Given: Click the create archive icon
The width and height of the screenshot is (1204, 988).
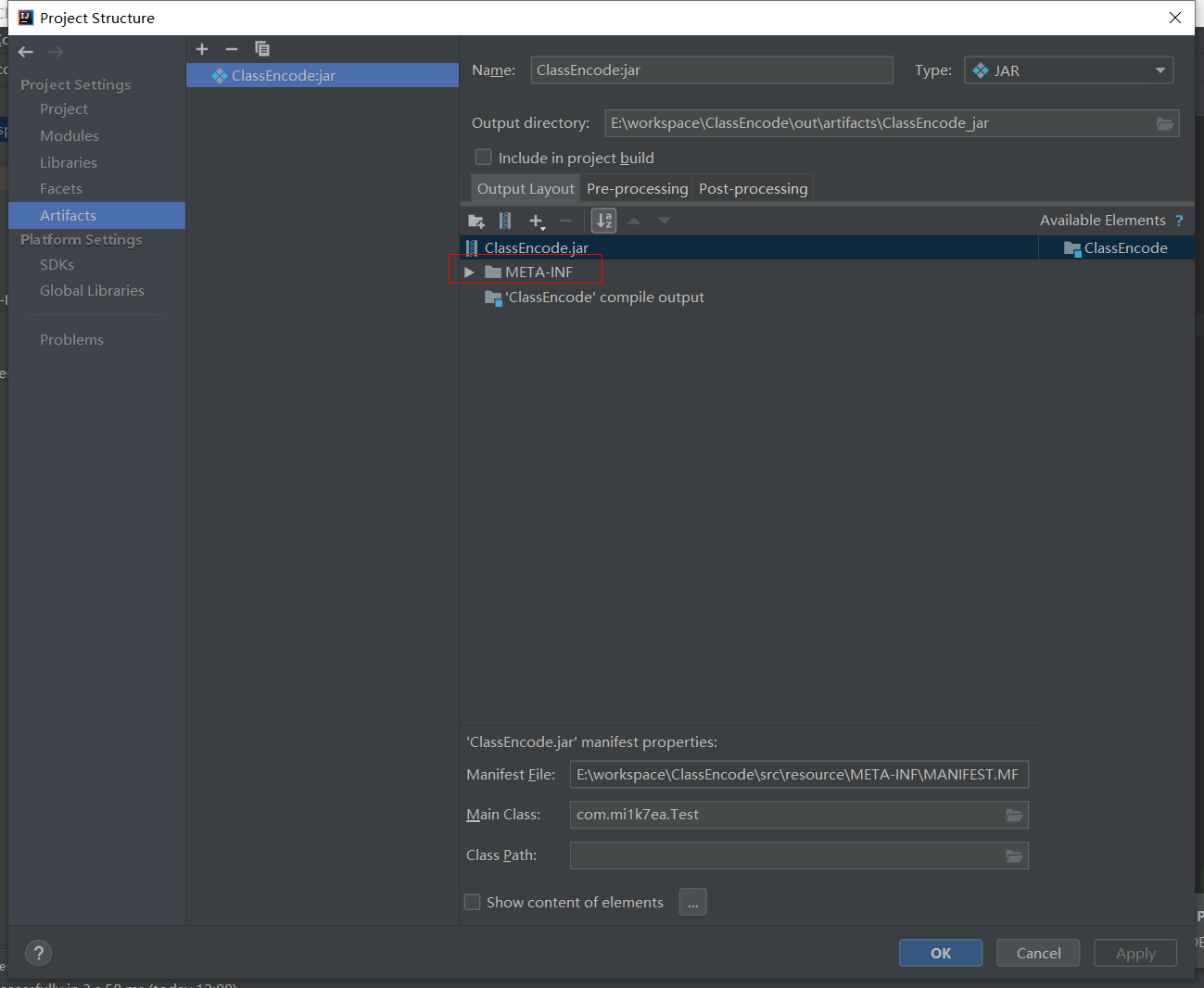Looking at the screenshot, I should (x=505, y=221).
